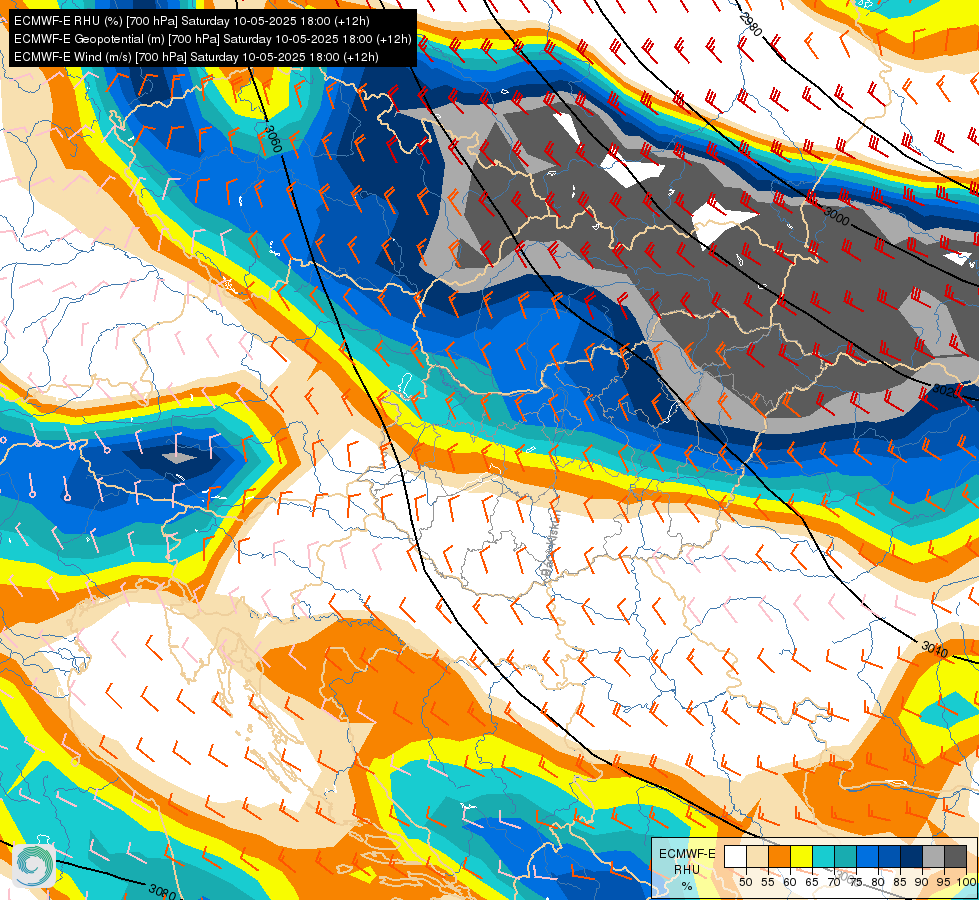Click the ECMWF-E RHU (%) header line
This screenshot has width=979, height=900.
point(192,21)
